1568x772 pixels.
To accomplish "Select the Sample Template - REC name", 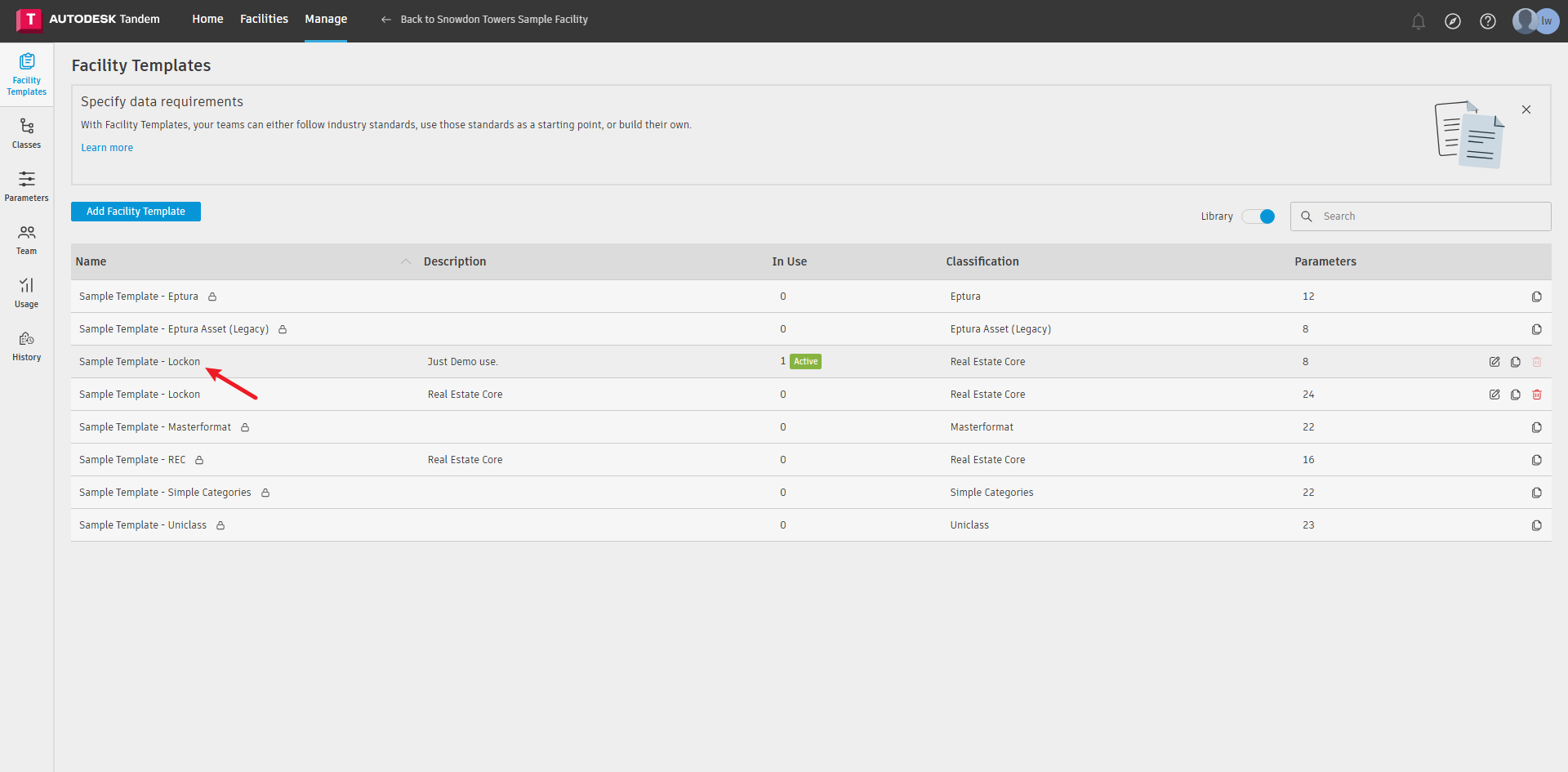I will 132,460.
